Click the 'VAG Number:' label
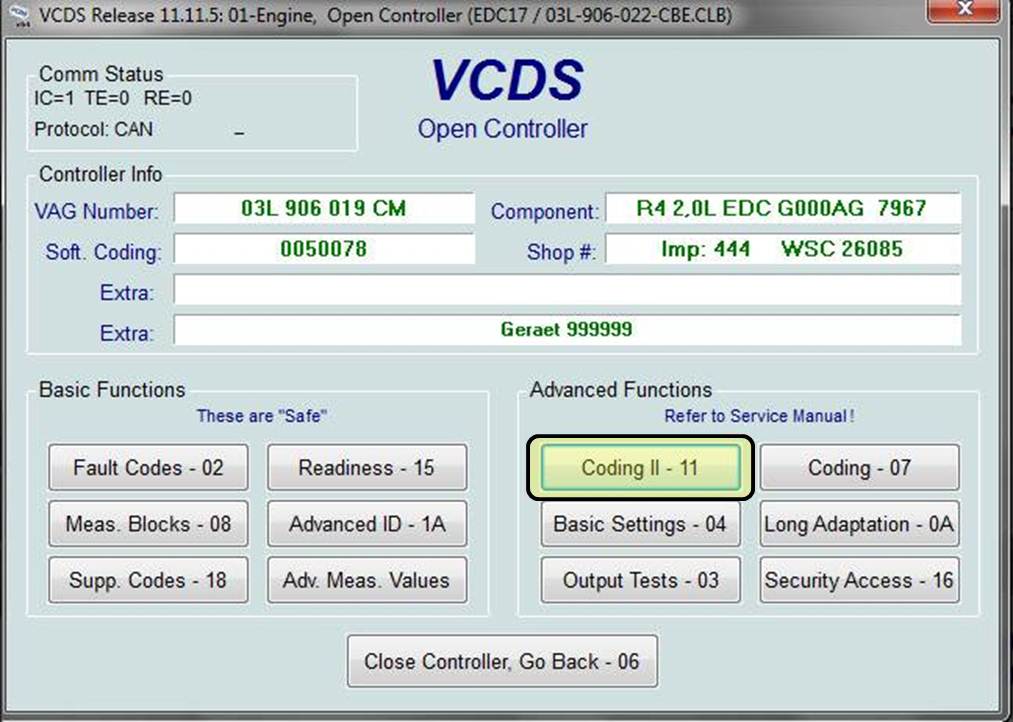Image resolution: width=1013 pixels, height=722 pixels. 96,211
